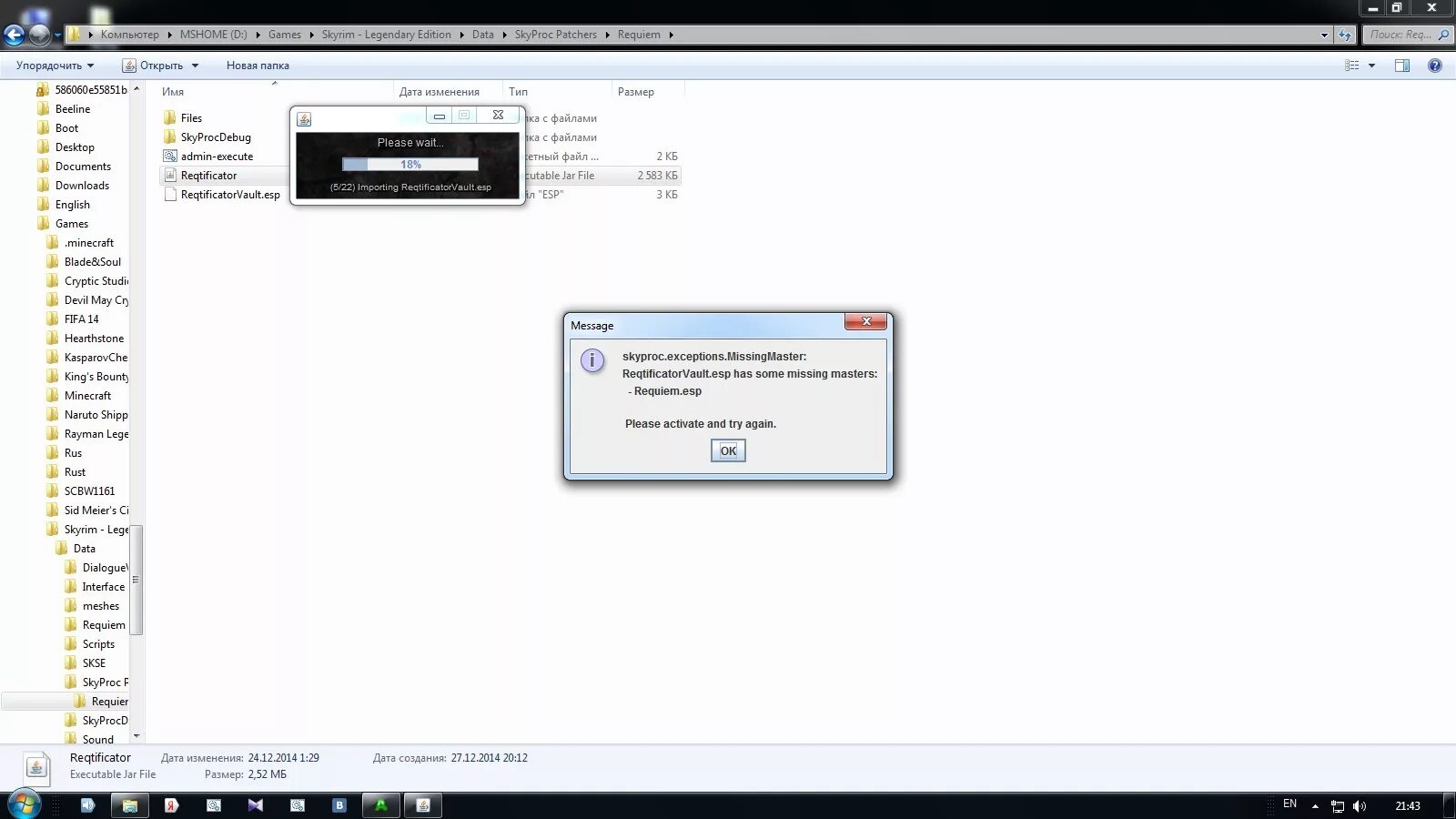Open the Hearthstone folder in tree
Image resolution: width=1456 pixels, height=819 pixels.
94,339
